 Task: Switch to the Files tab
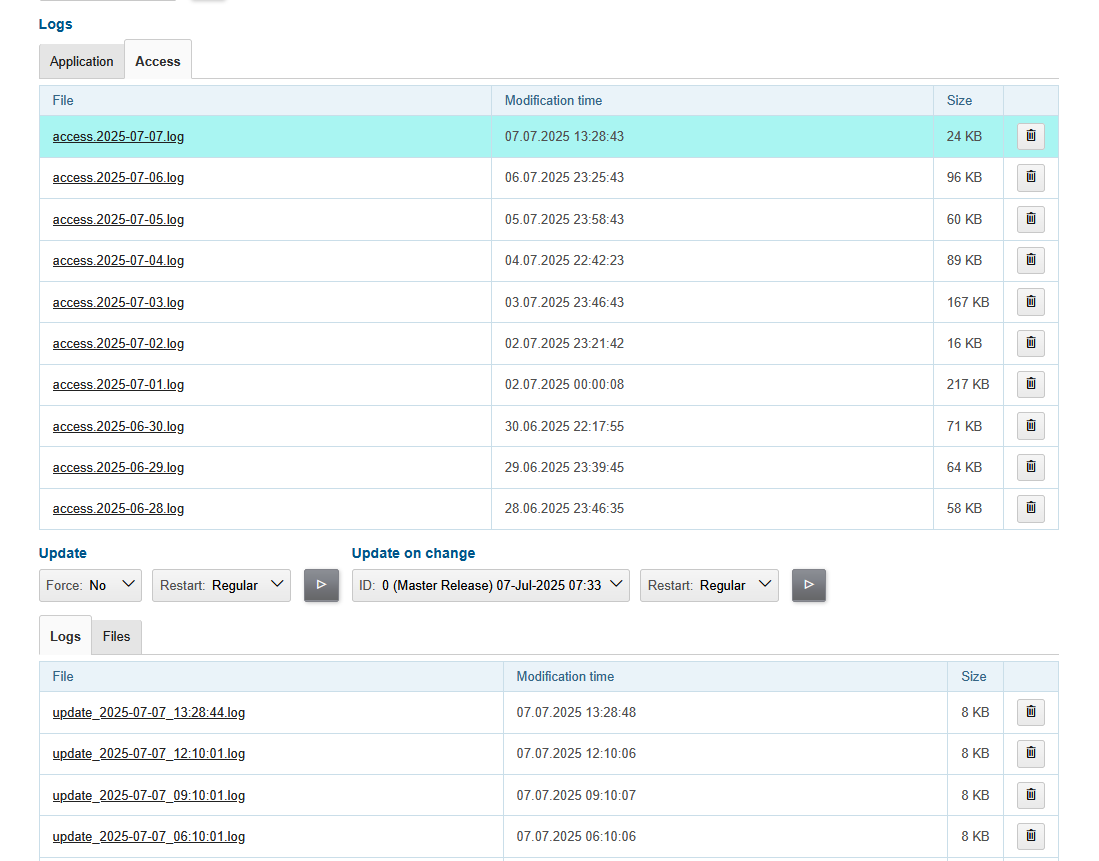click(116, 636)
